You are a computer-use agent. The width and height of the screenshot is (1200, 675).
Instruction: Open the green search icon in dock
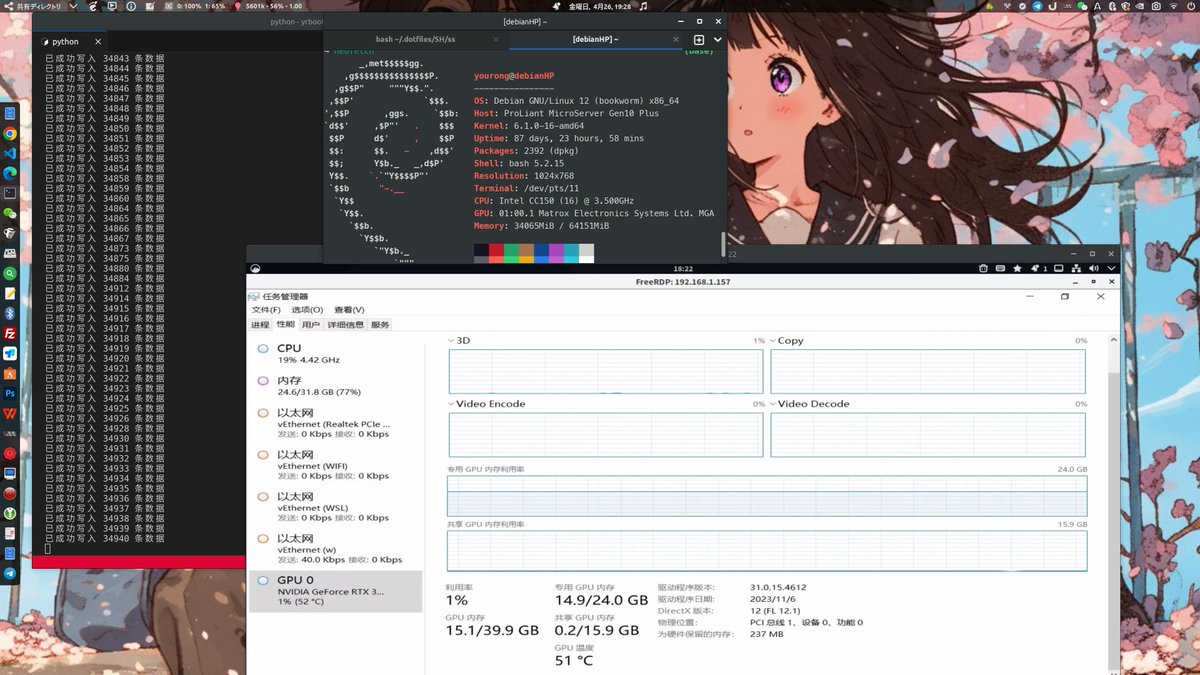click(10, 272)
